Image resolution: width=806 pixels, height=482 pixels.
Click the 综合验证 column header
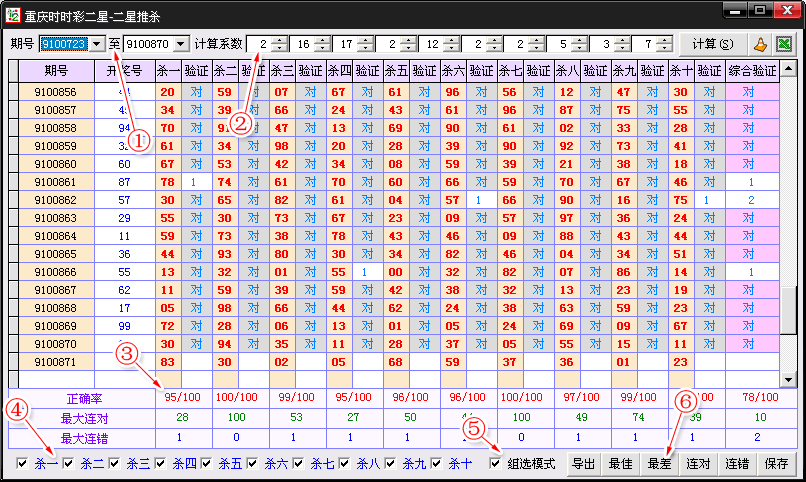[x=752, y=71]
